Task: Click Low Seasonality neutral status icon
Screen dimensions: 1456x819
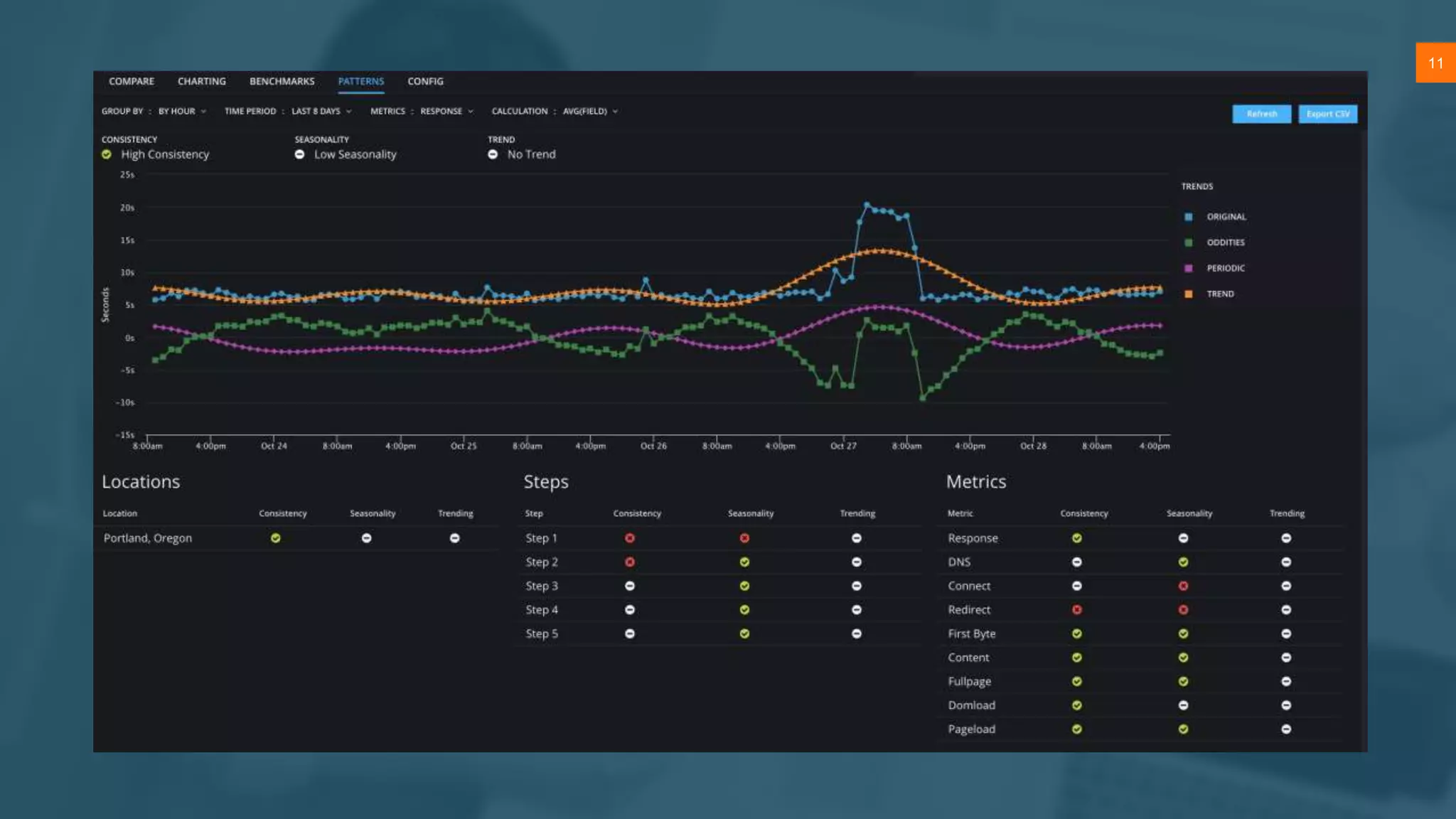Action: (x=299, y=154)
